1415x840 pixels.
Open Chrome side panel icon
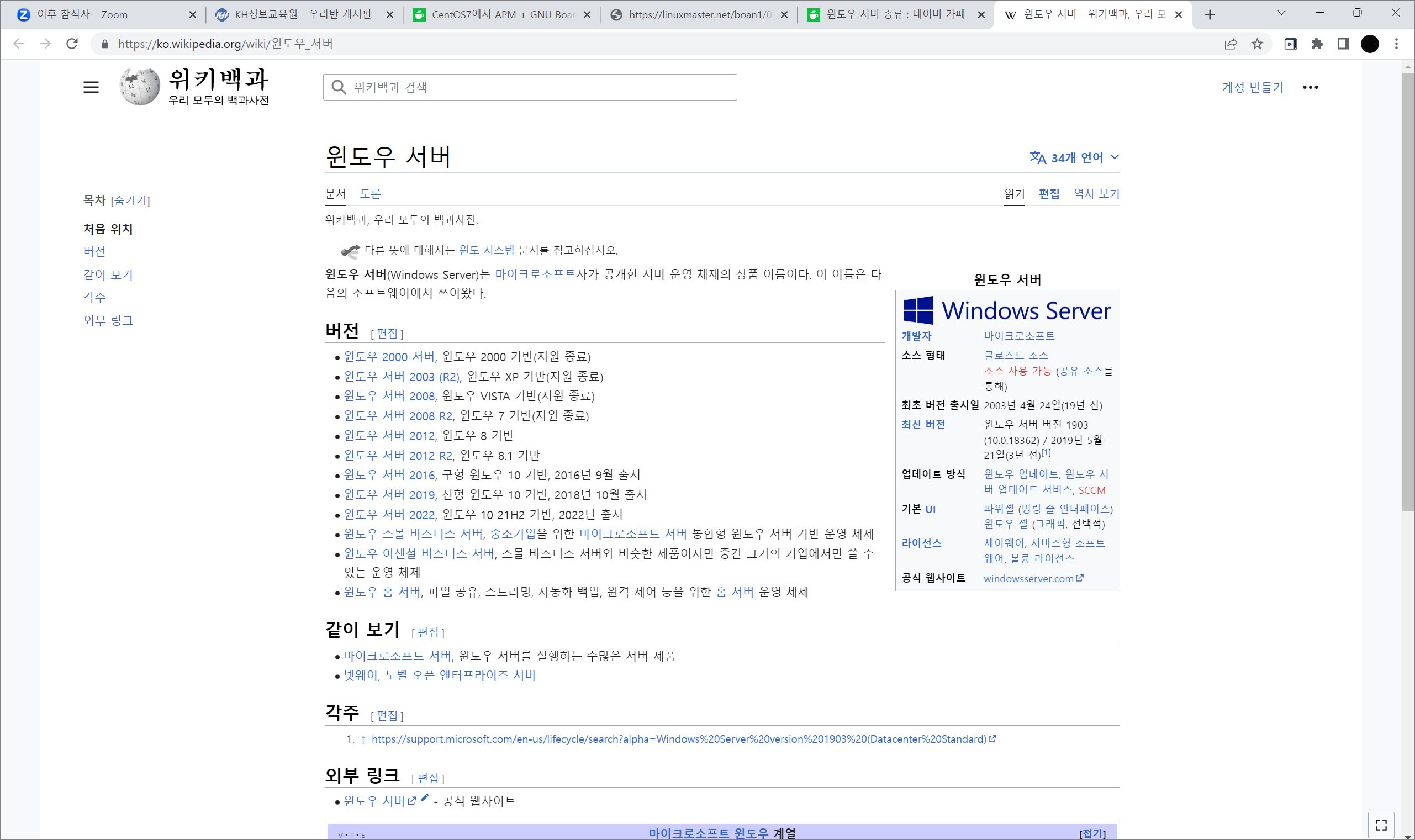[x=1343, y=44]
